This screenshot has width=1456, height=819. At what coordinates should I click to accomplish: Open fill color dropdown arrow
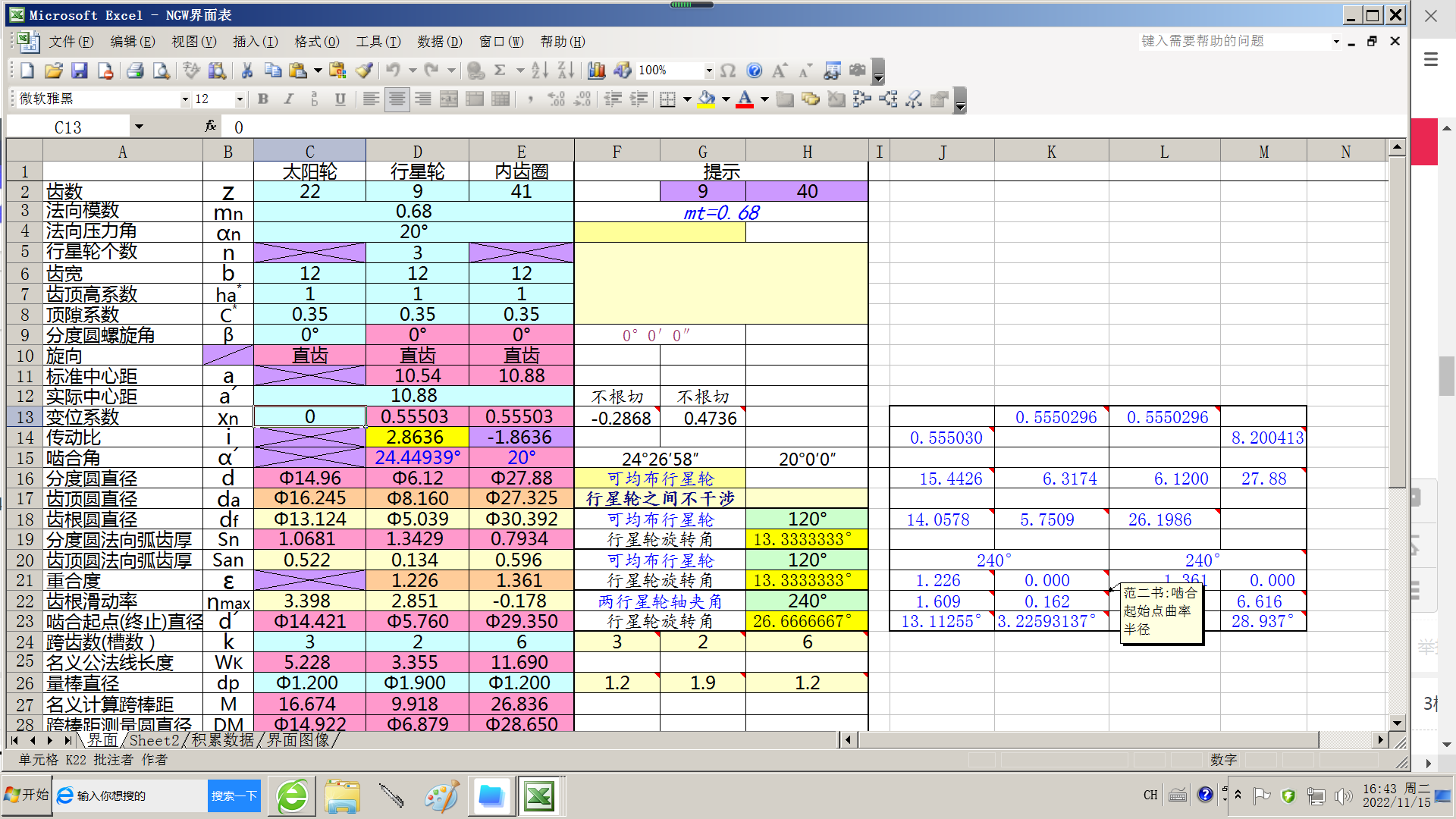click(726, 99)
